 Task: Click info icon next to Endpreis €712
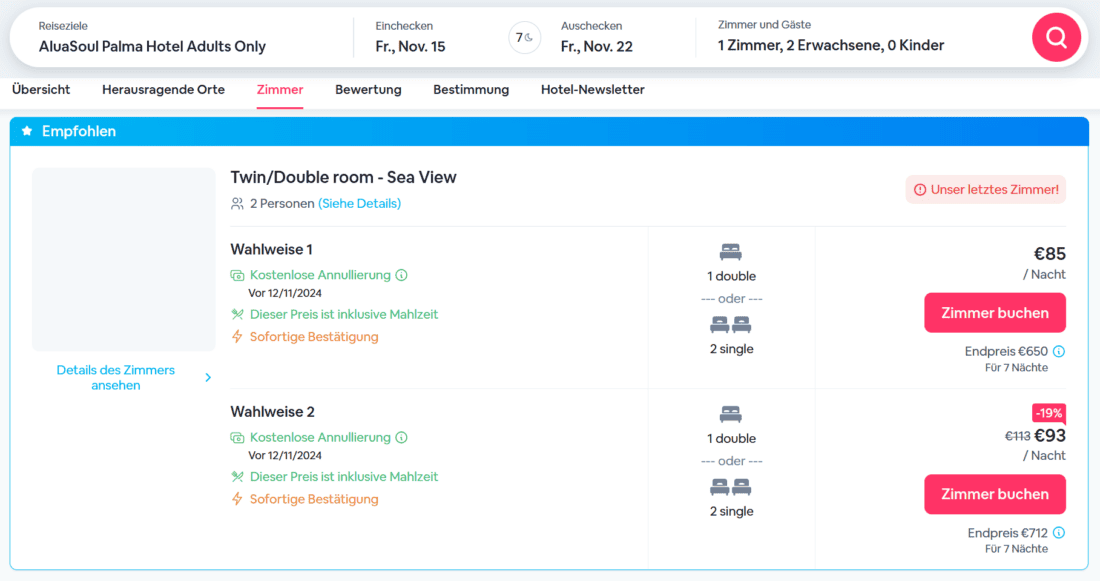point(1058,533)
